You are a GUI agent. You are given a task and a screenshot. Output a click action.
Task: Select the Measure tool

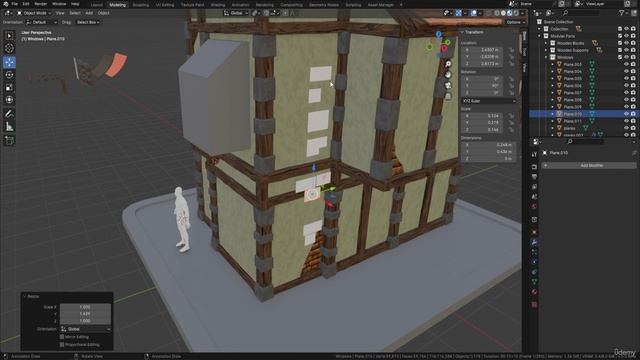(x=9, y=127)
